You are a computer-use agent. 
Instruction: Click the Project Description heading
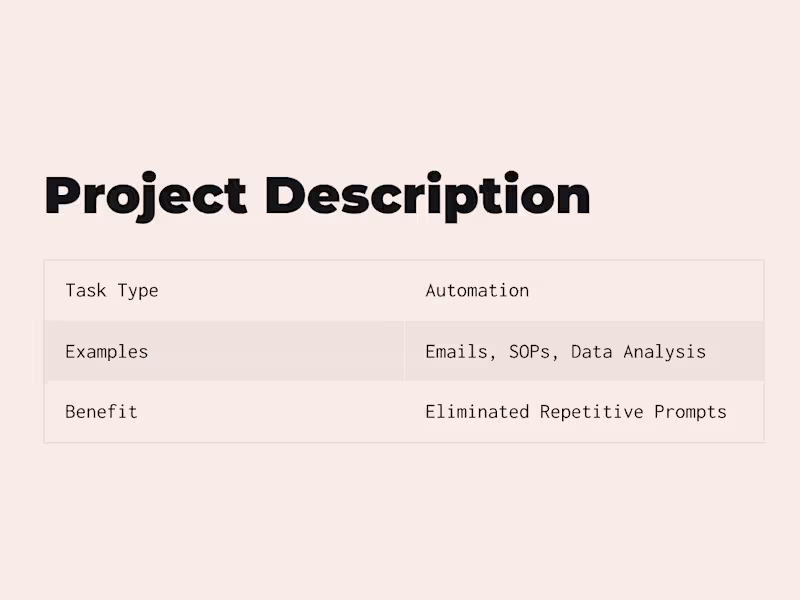tap(317, 196)
